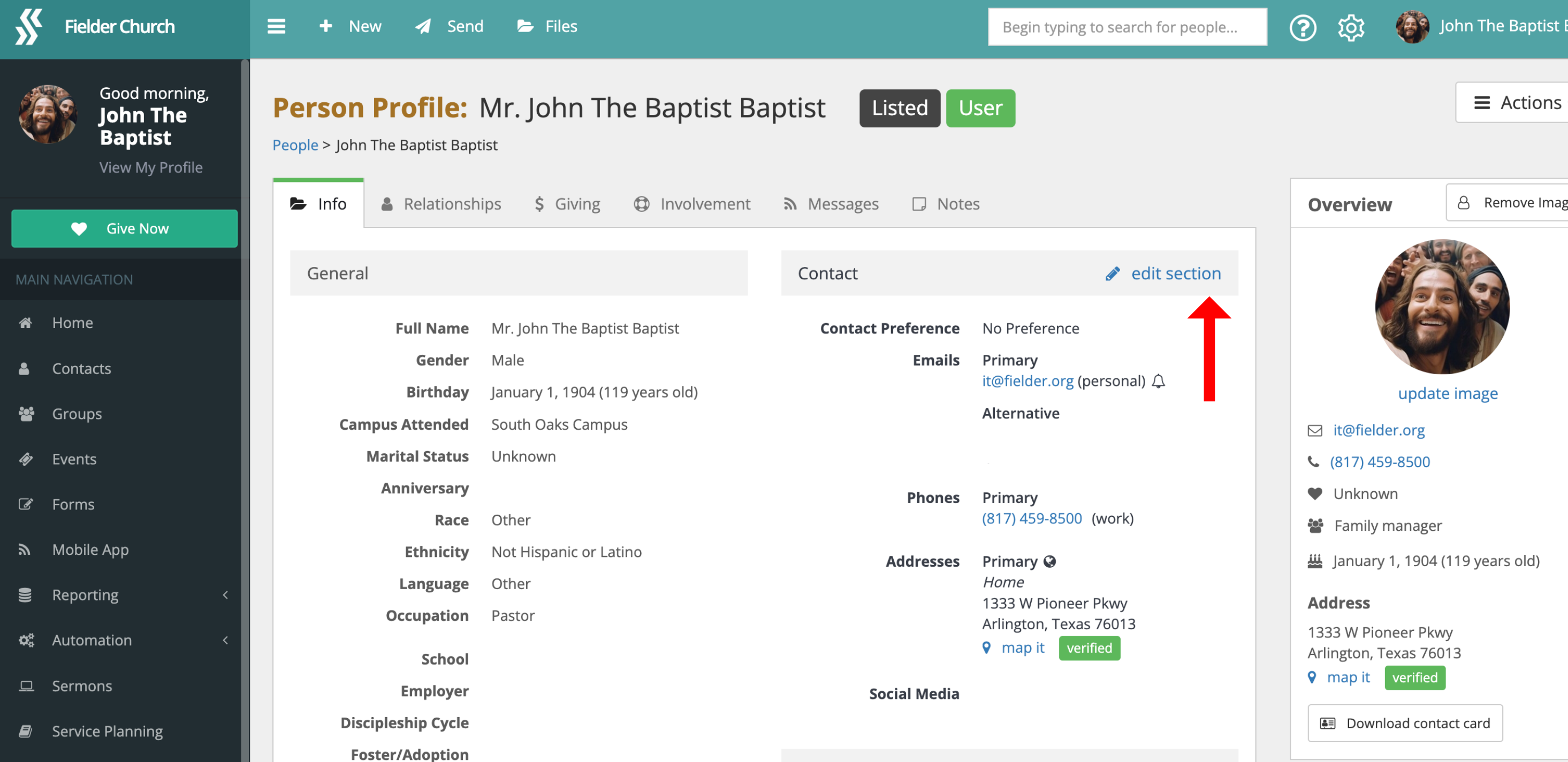The image size is (1568, 762).
Task: Open the Groups sidebar item
Action: (x=77, y=414)
